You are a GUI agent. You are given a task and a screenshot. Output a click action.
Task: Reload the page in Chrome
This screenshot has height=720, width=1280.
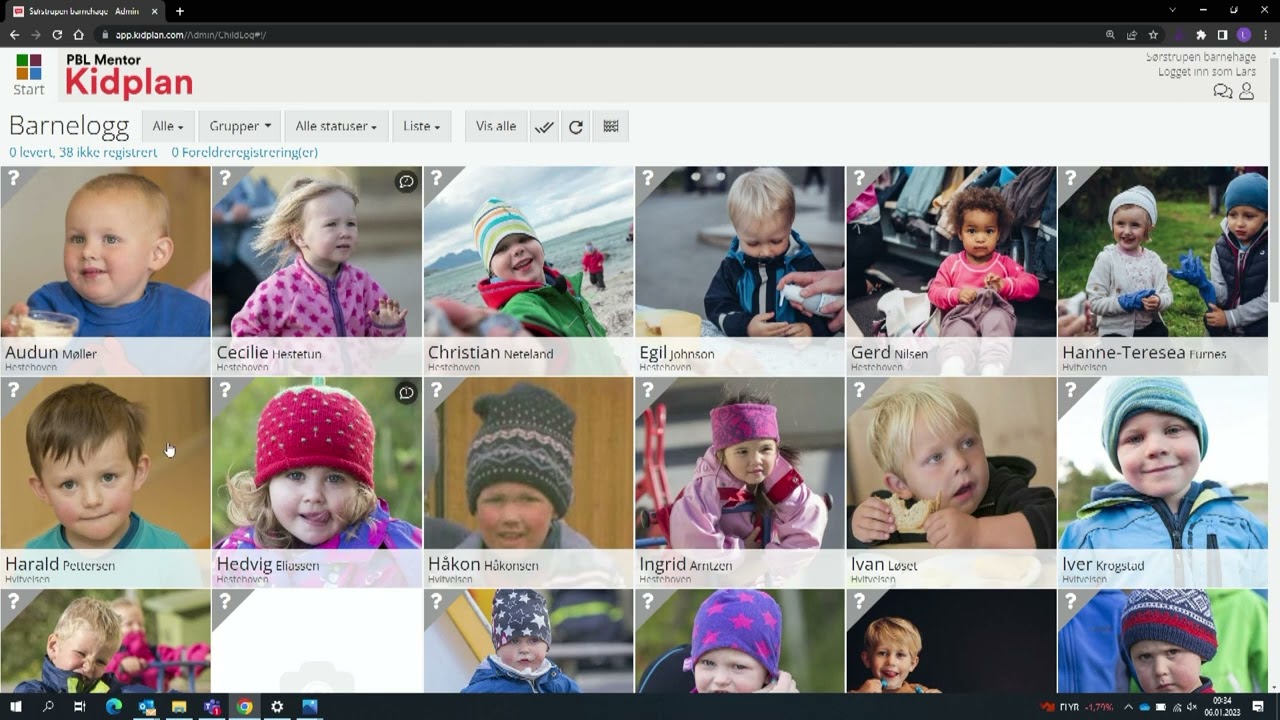(x=57, y=35)
